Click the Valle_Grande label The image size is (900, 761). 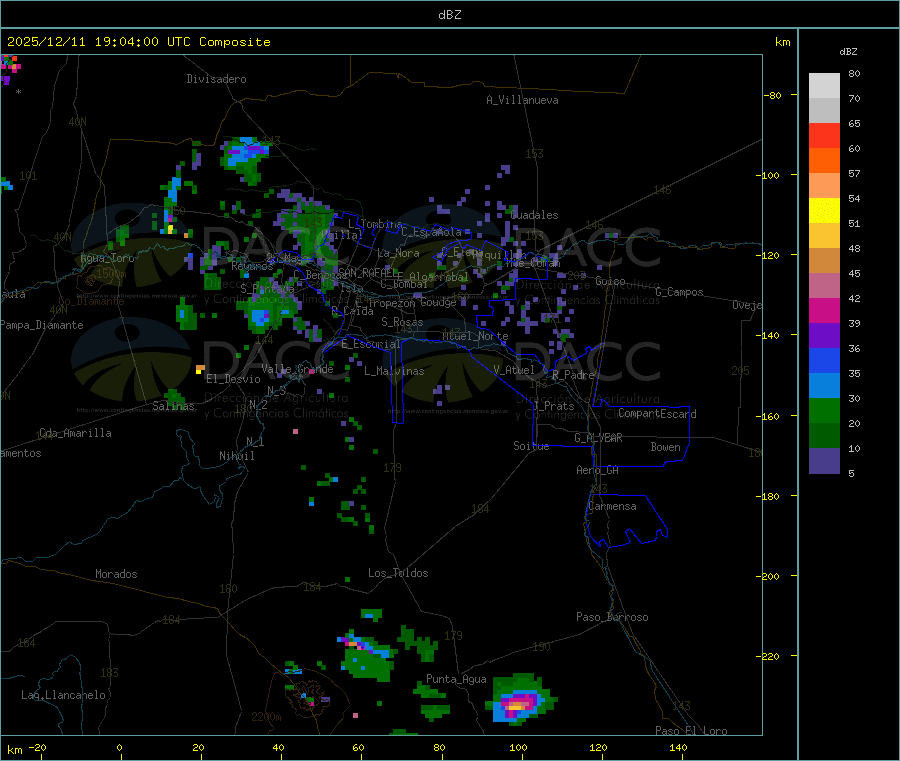(x=297, y=369)
